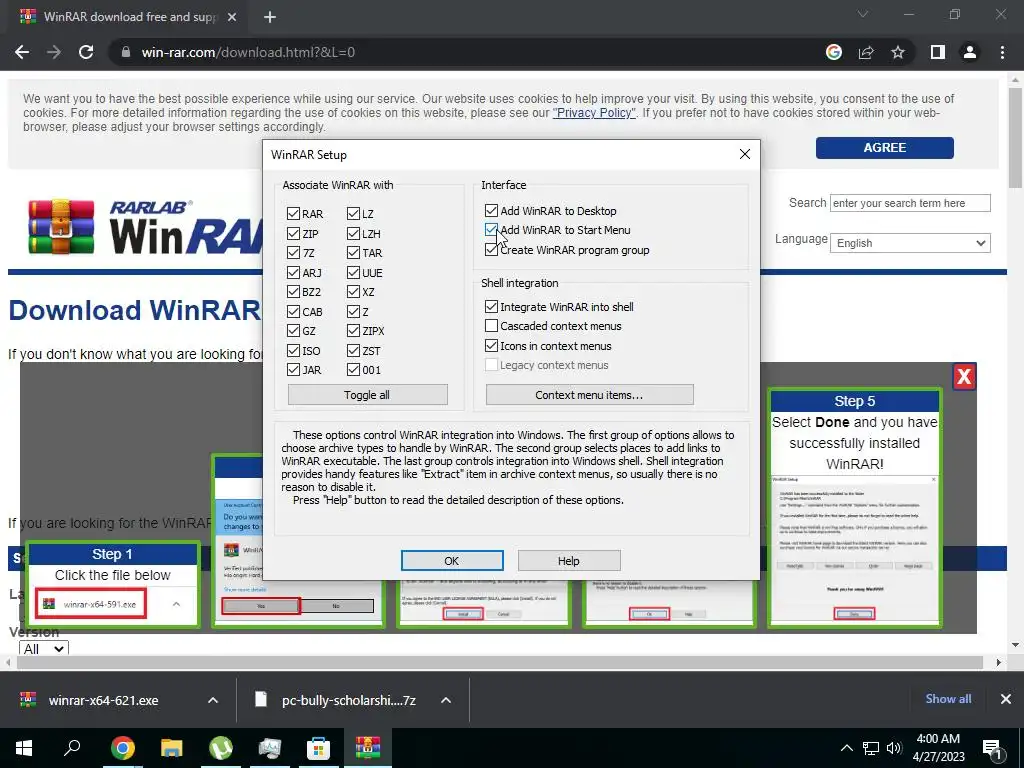The width and height of the screenshot is (1024, 768).
Task: Reload the win-rar.com page
Action: (86, 52)
